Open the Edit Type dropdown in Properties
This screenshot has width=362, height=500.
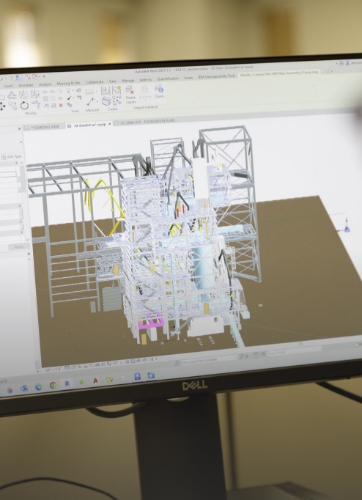tap(13, 157)
